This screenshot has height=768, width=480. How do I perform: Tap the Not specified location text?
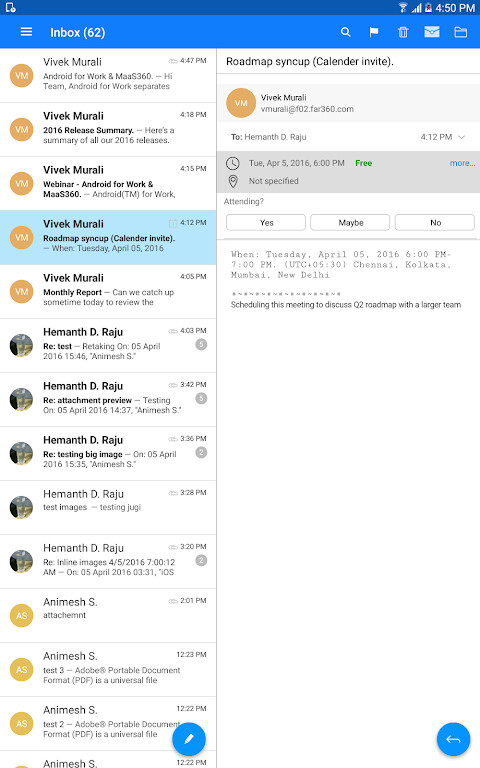(273, 181)
